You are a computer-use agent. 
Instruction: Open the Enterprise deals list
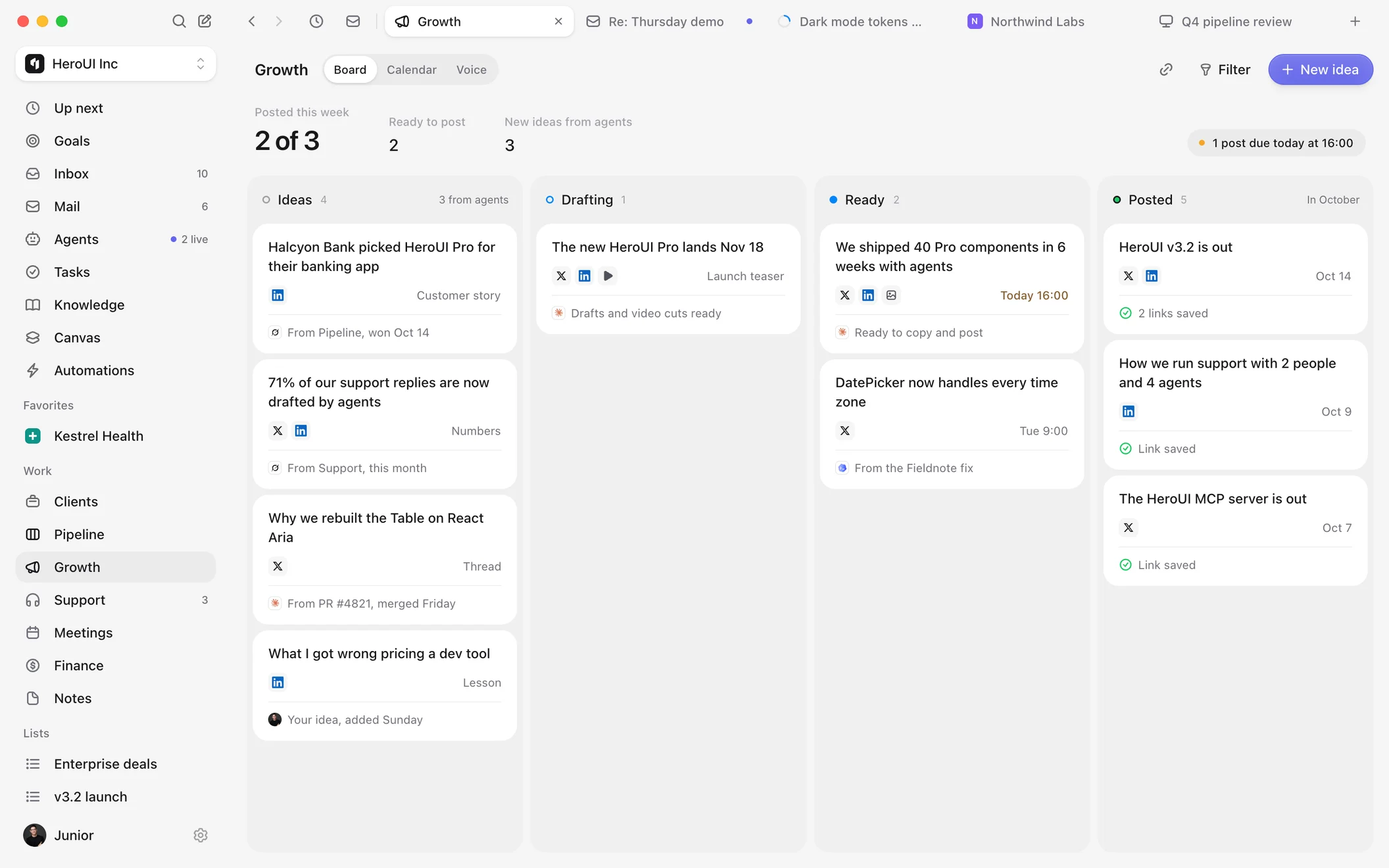point(116,763)
